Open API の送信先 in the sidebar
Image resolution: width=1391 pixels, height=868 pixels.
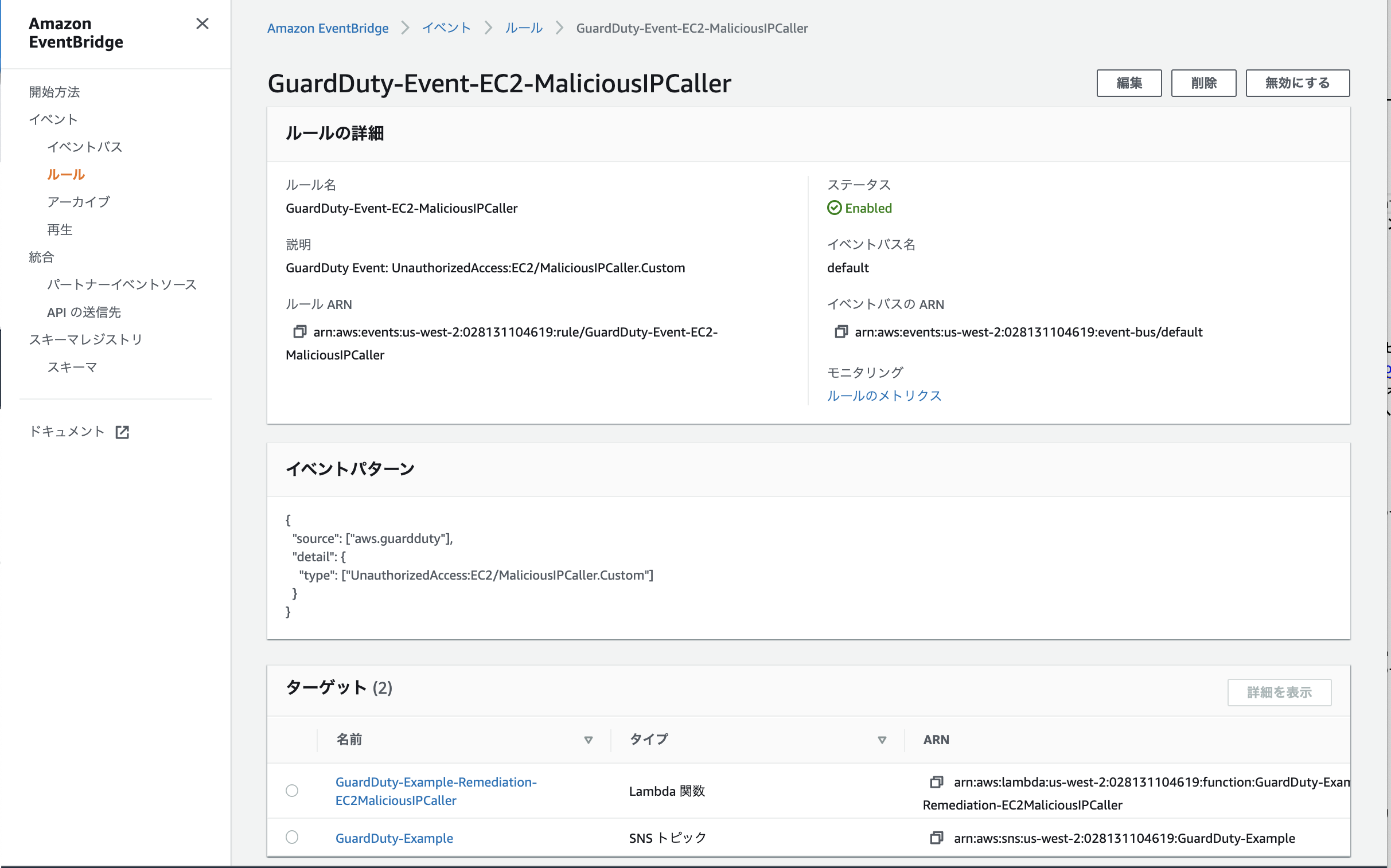click(x=84, y=312)
